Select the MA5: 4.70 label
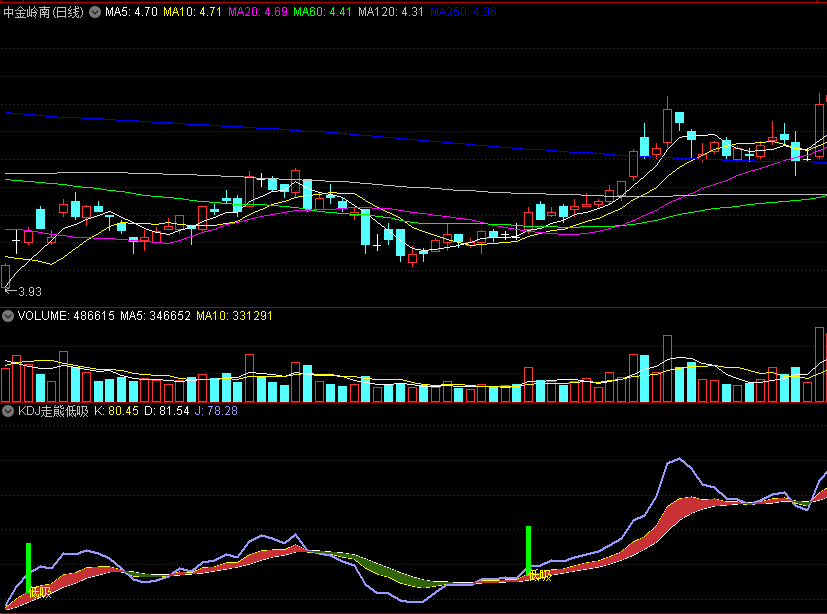The image size is (827, 614). coord(131,12)
